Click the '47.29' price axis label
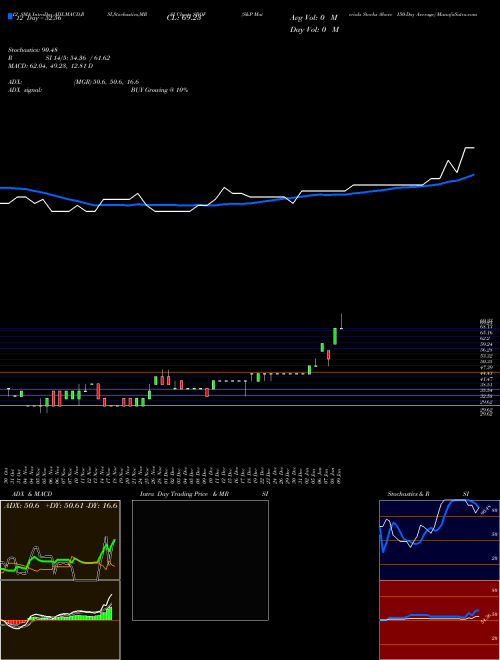The image size is (500, 660). (486, 367)
